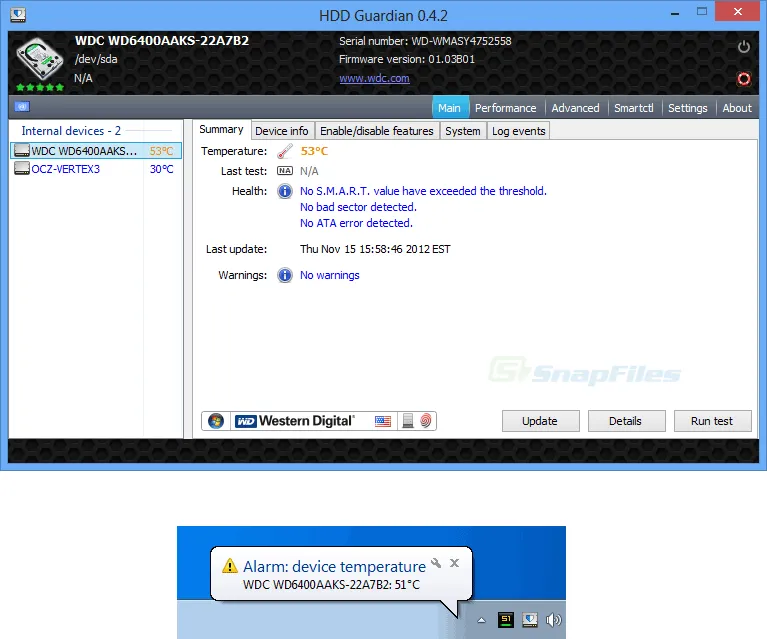This screenshot has height=639, width=767.
Task: Click the Windows logo icon in the bottom bar
Action: 216,421
